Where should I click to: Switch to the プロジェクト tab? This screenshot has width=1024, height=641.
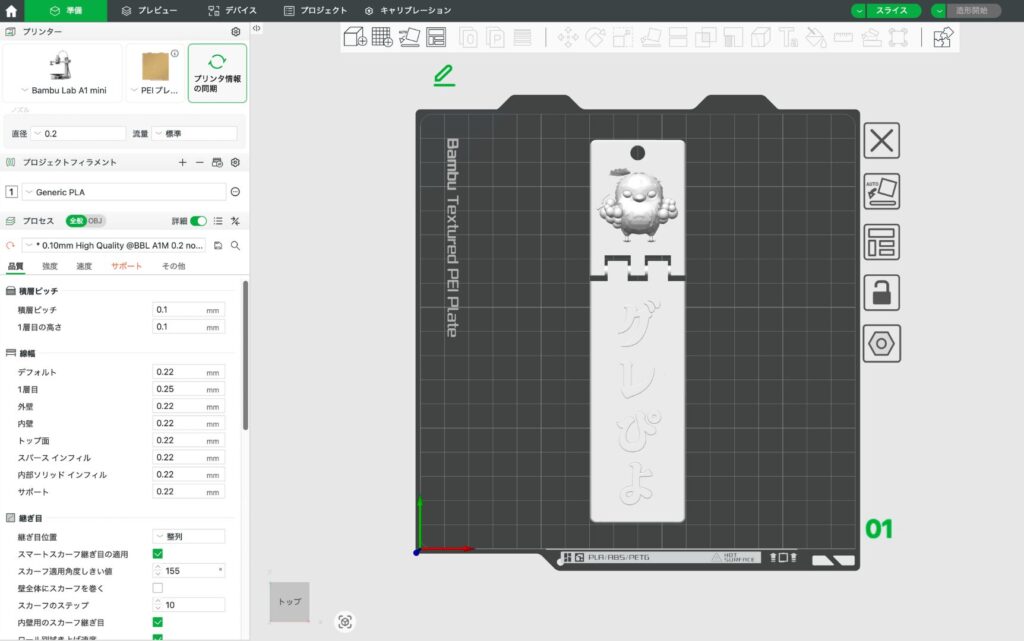pyautogui.click(x=315, y=10)
